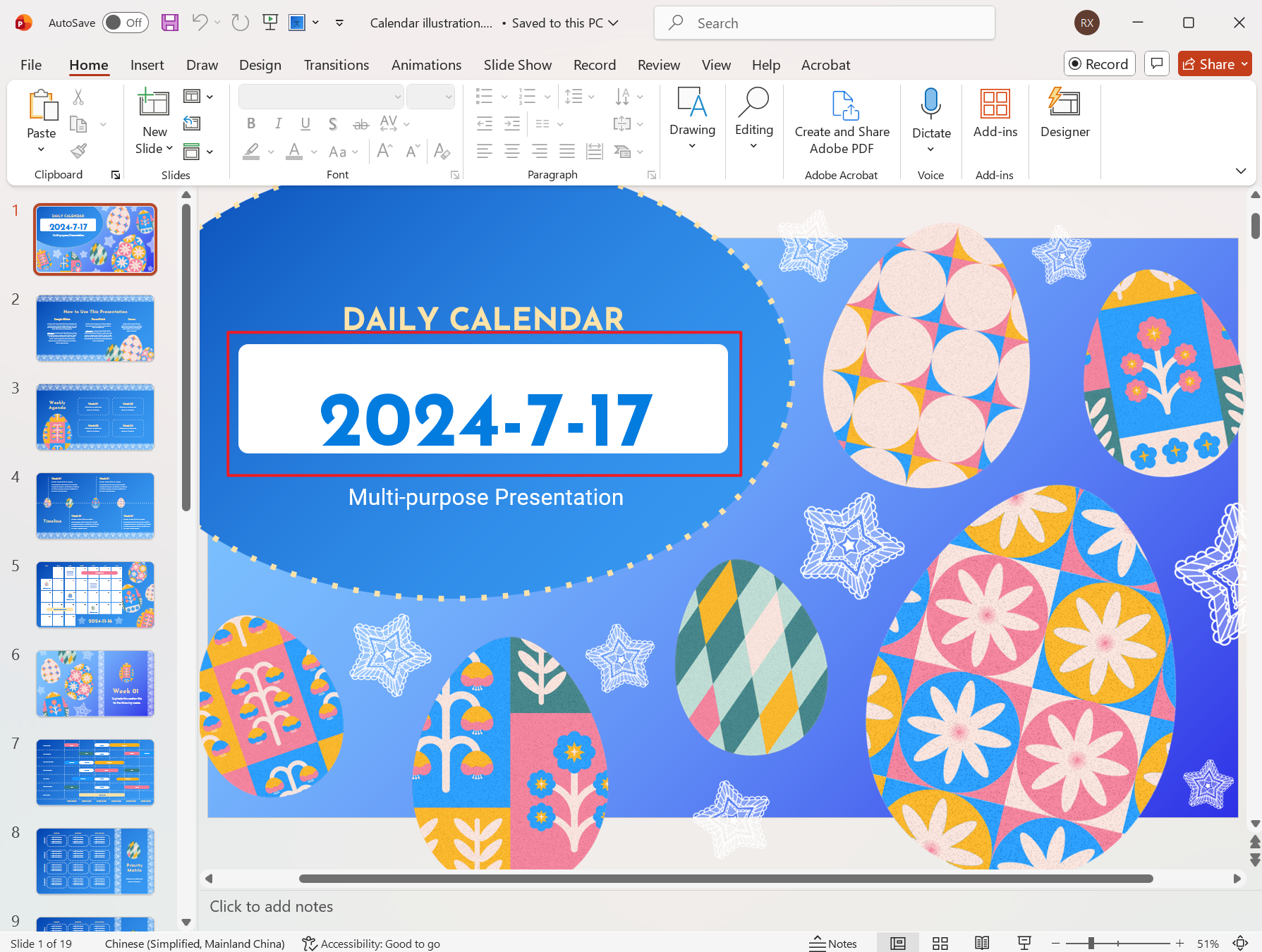Click the Share button
The image size is (1262, 952).
coord(1214,63)
